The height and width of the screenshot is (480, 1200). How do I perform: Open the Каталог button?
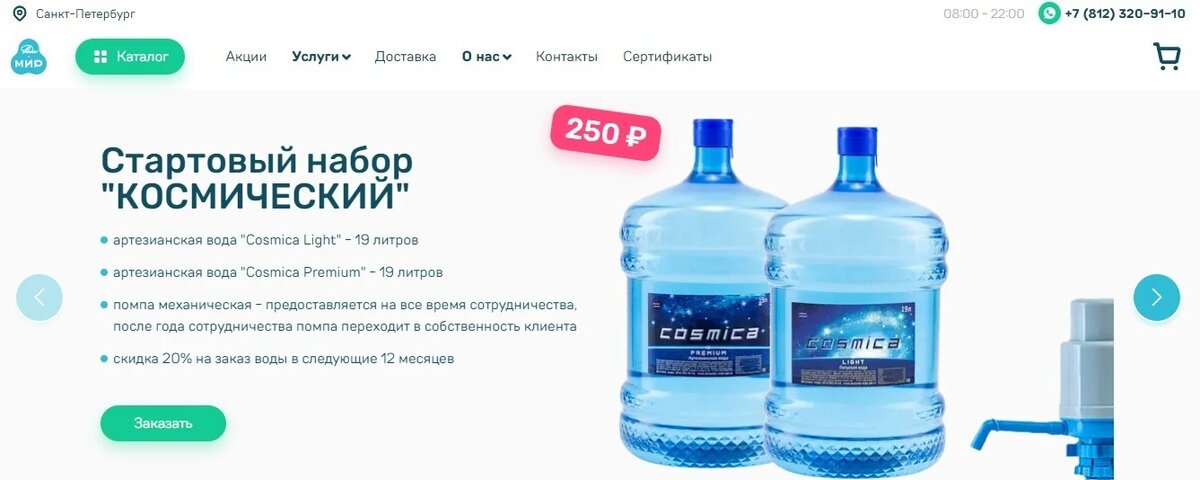[x=130, y=57]
